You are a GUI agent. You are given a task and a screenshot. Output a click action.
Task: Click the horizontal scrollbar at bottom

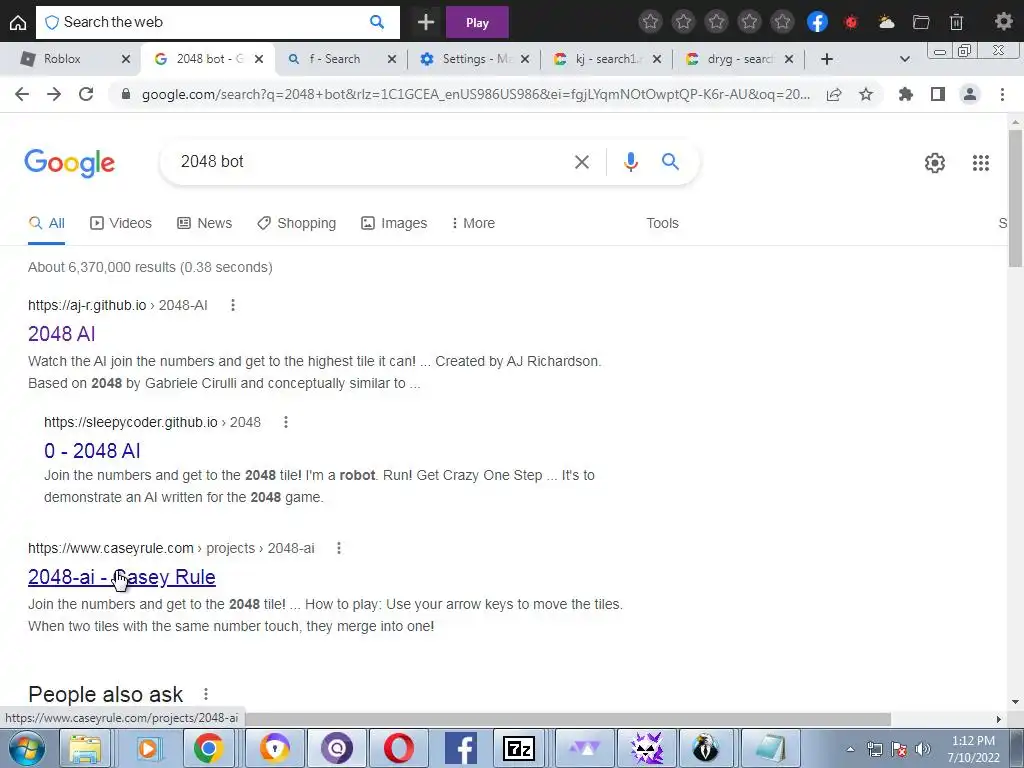pyautogui.click(x=568, y=719)
